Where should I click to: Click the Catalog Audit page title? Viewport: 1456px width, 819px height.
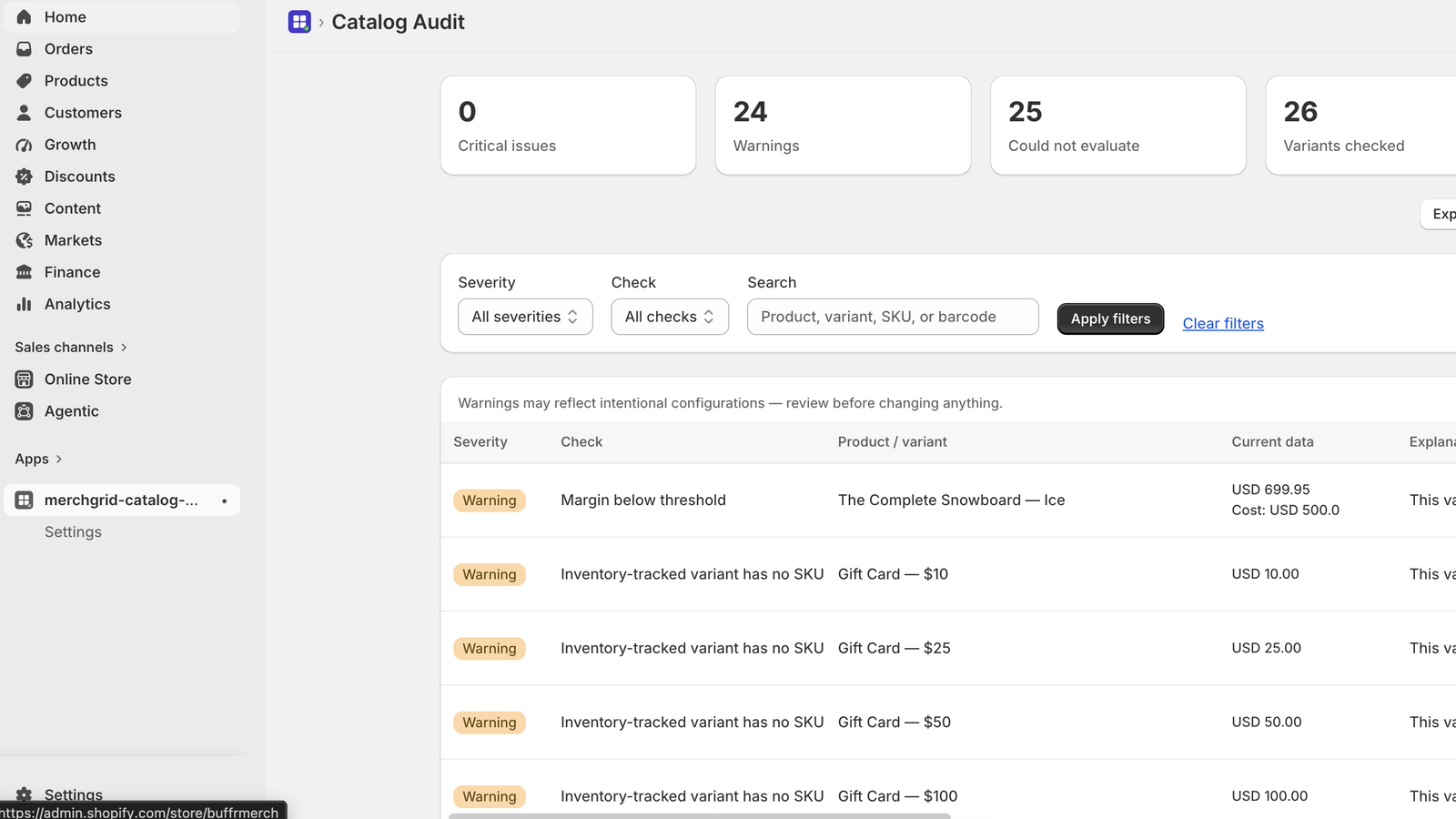tap(398, 22)
